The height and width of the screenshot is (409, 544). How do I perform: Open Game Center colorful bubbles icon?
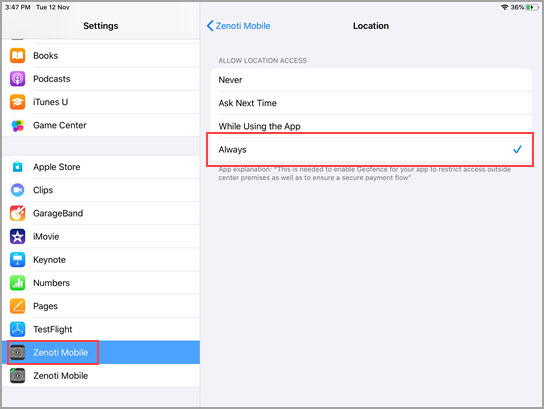point(17,125)
